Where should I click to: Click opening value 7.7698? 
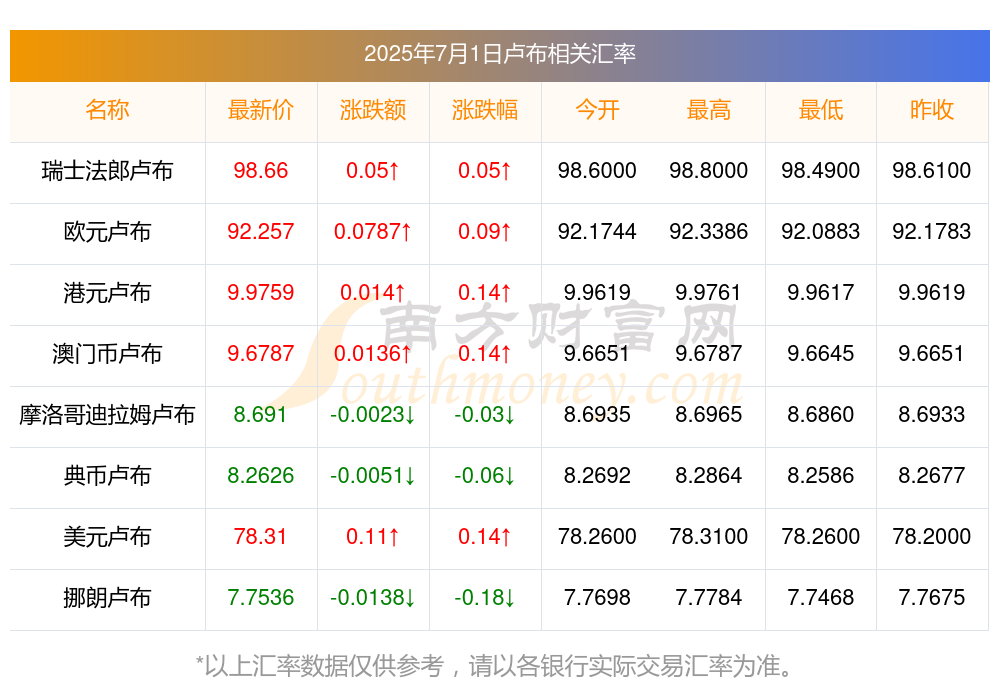coord(597,598)
